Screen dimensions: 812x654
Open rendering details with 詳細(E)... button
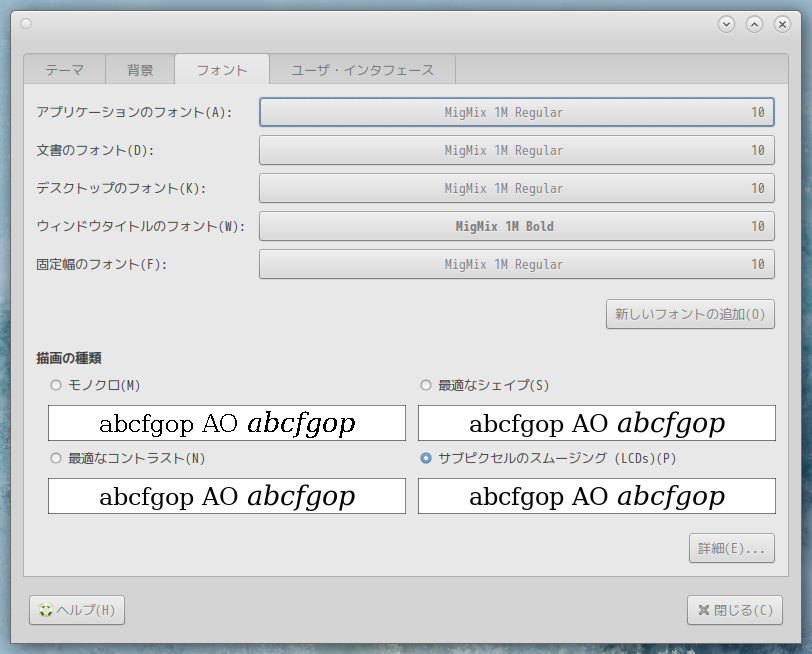click(732, 548)
